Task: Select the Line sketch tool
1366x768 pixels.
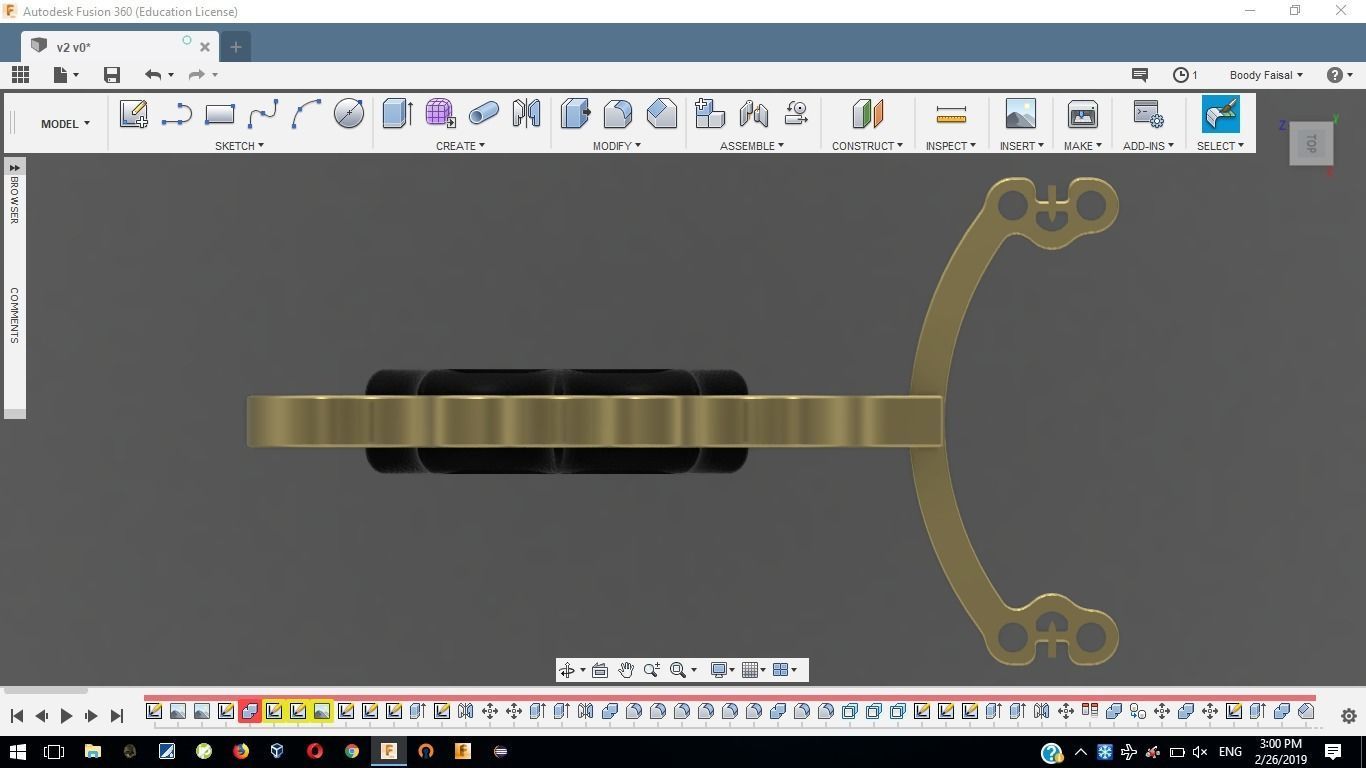Action: [176, 114]
